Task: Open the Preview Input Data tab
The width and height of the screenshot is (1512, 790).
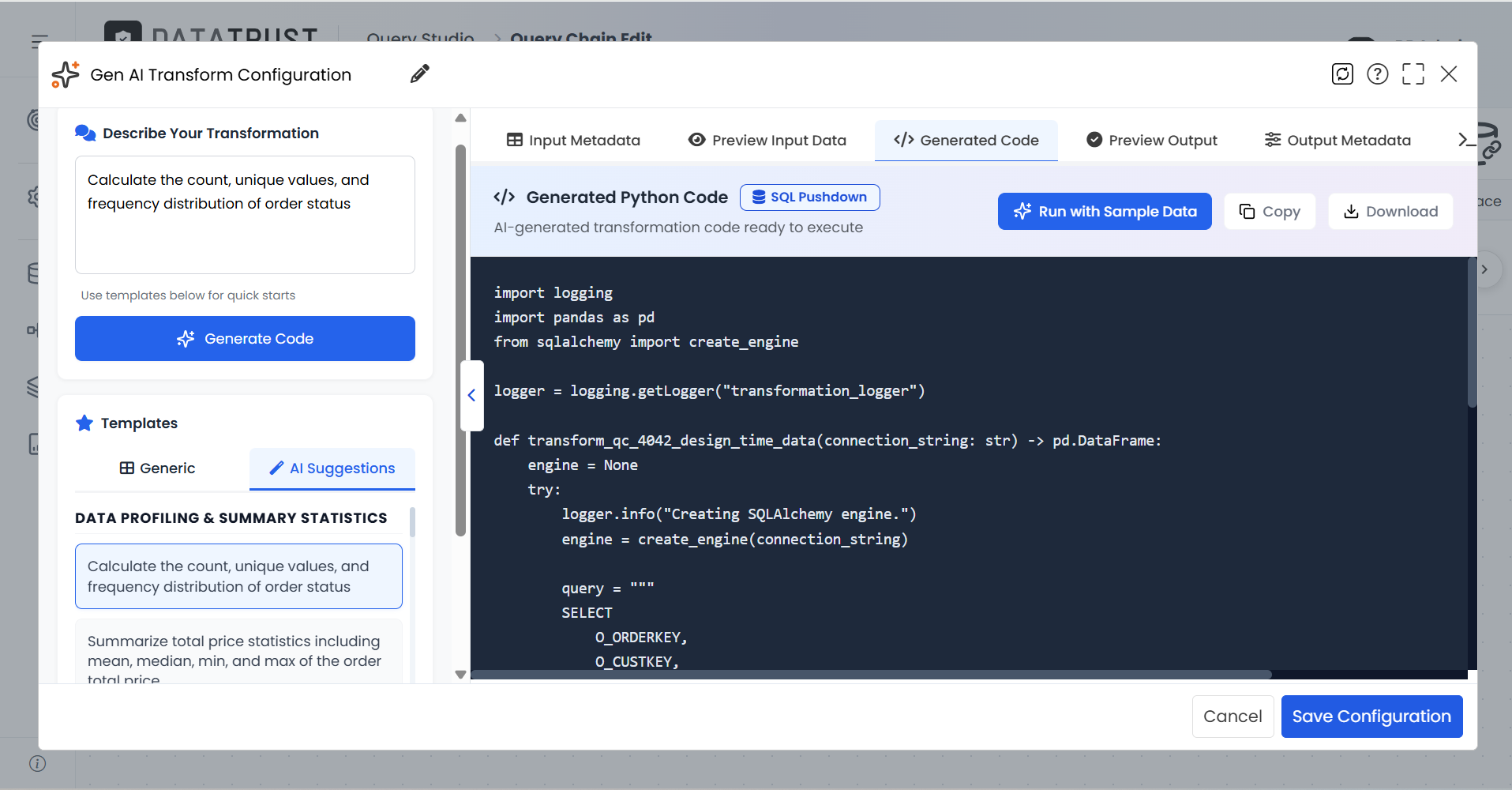Action: 767,140
